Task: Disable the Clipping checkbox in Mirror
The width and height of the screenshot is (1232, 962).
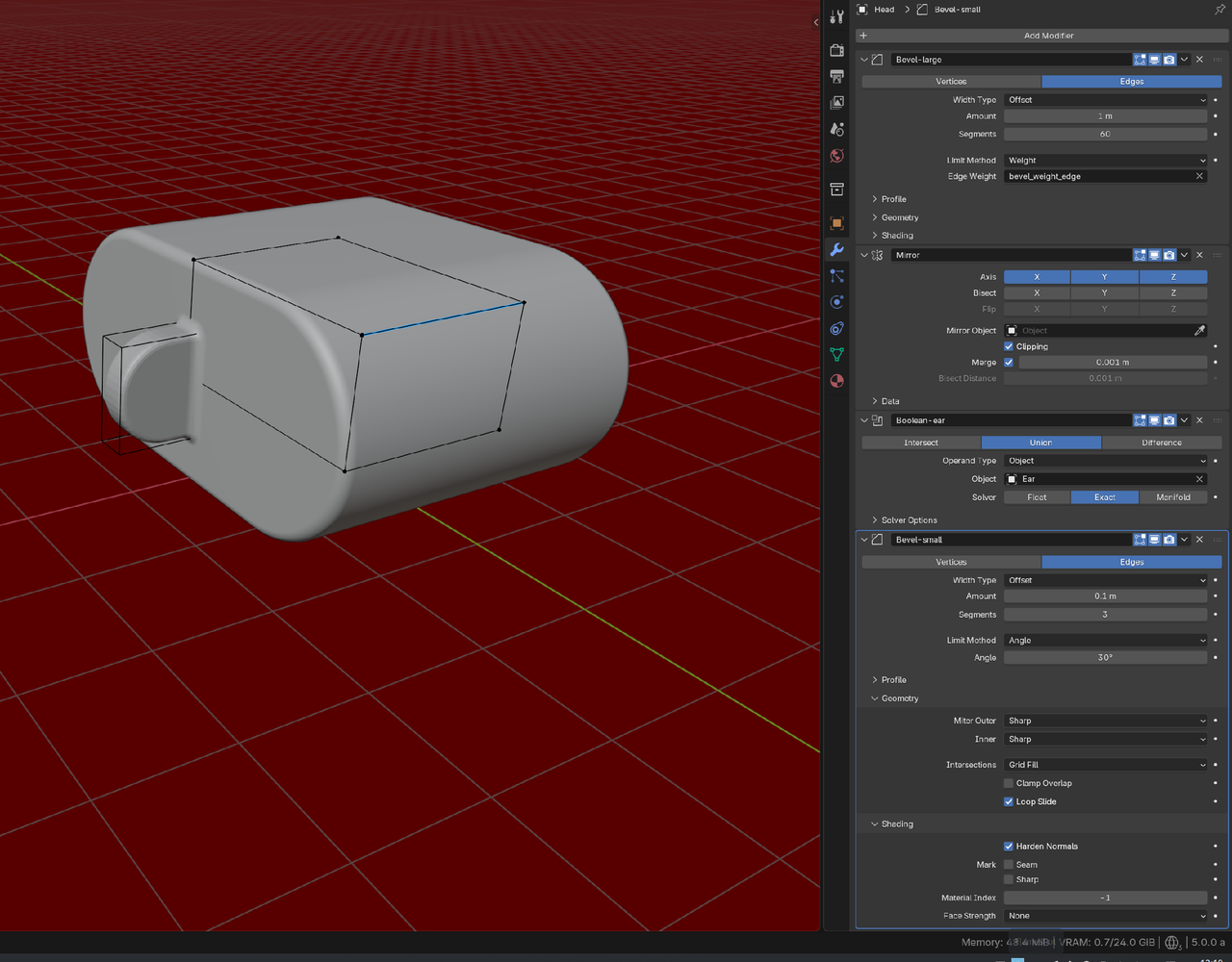Action: [x=1009, y=346]
